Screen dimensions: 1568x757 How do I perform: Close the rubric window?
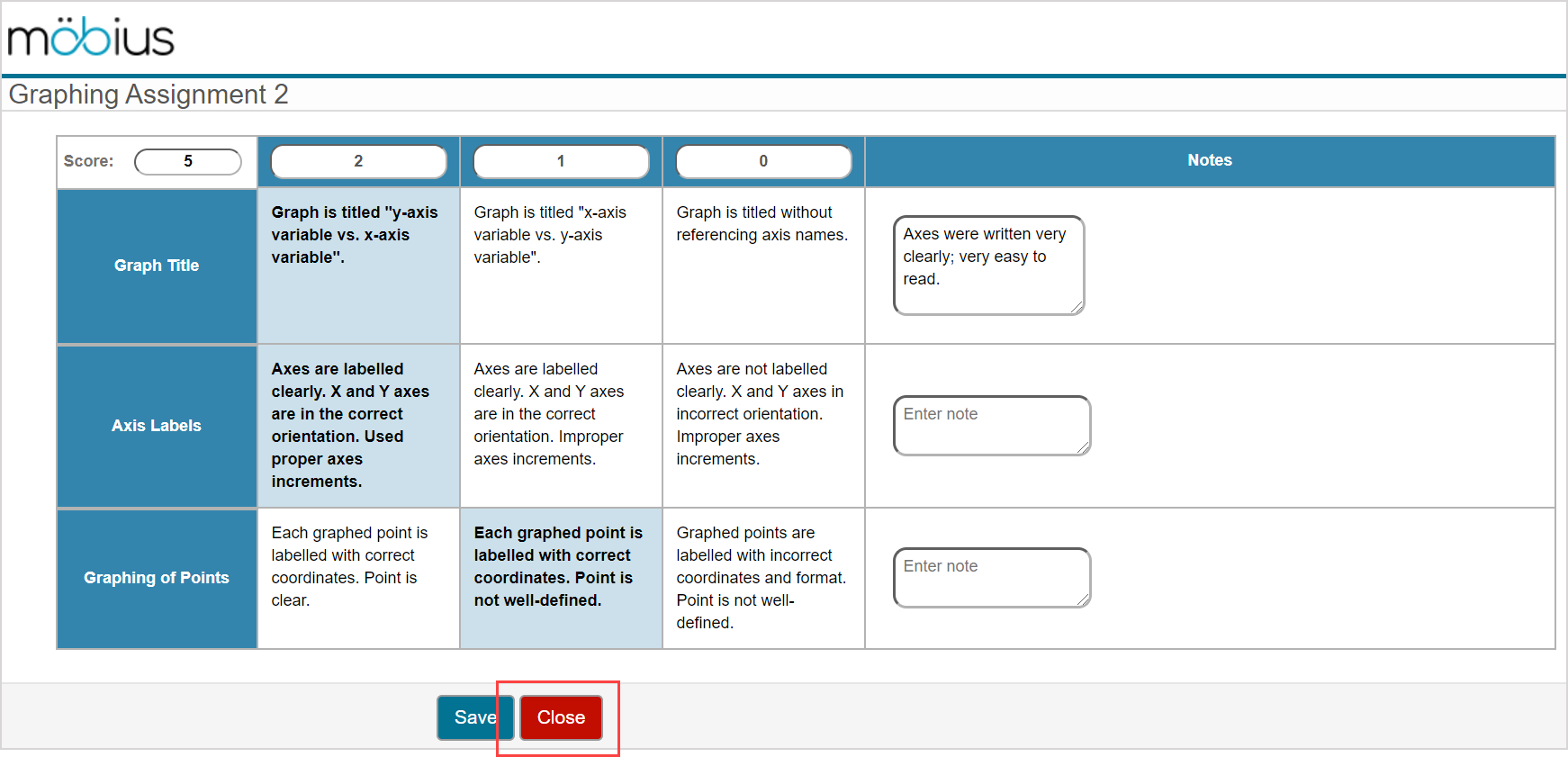[561, 717]
